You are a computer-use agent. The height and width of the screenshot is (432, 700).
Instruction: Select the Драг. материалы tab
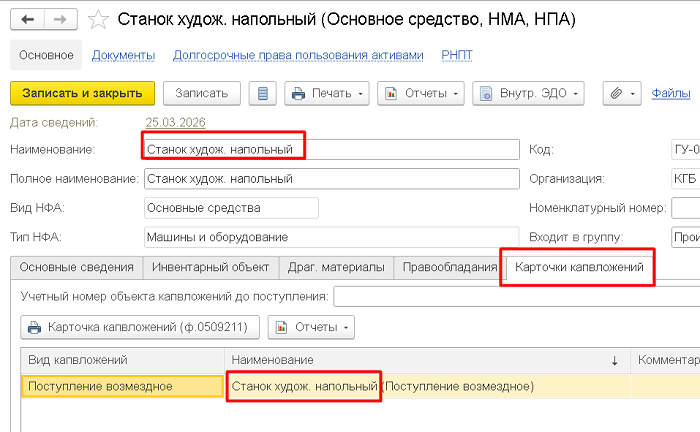[336, 267]
